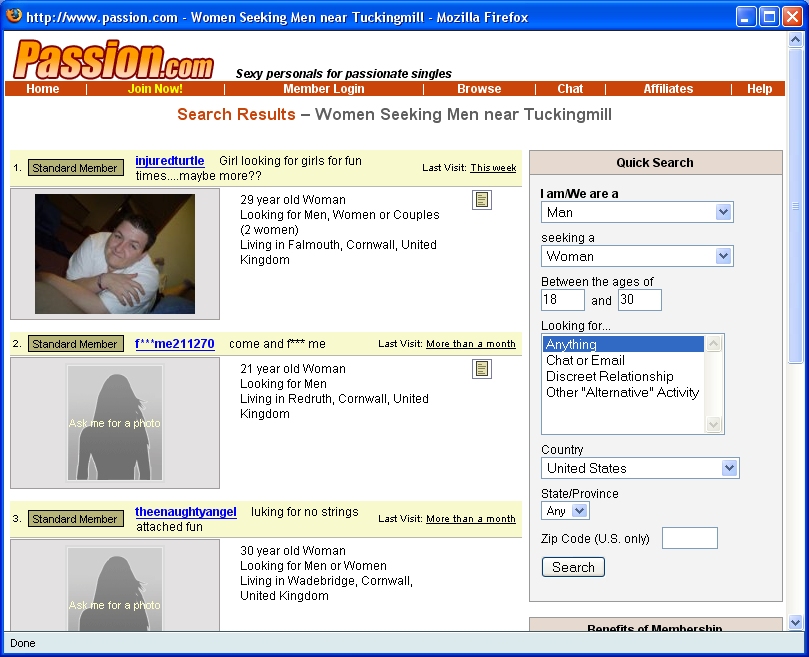This screenshot has width=809, height=657.
Task: Select 'Chat or Email' in Looking for list
Action: click(x=585, y=361)
